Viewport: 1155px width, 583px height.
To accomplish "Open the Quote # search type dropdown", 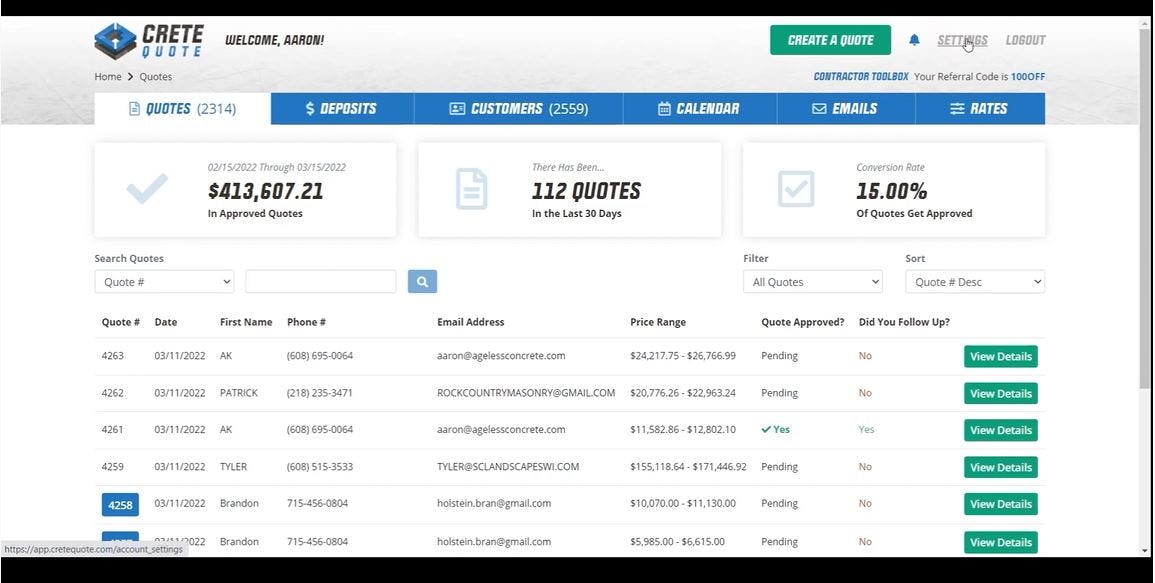I will (x=163, y=281).
